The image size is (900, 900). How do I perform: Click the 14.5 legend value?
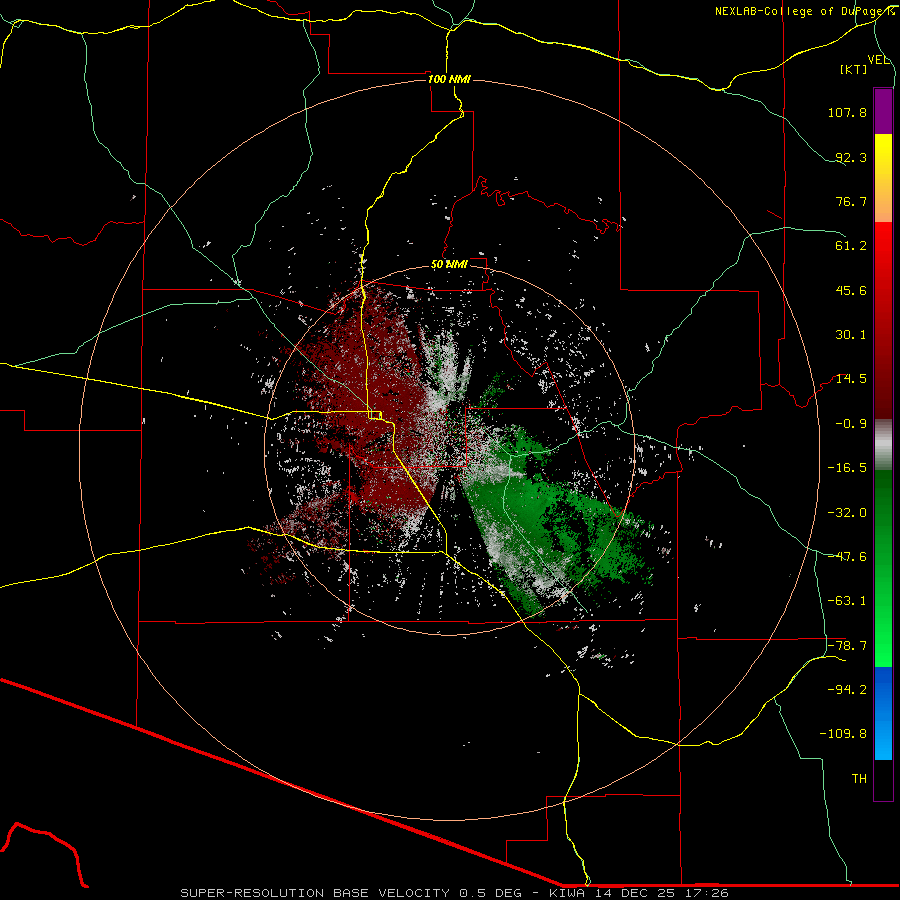click(851, 379)
